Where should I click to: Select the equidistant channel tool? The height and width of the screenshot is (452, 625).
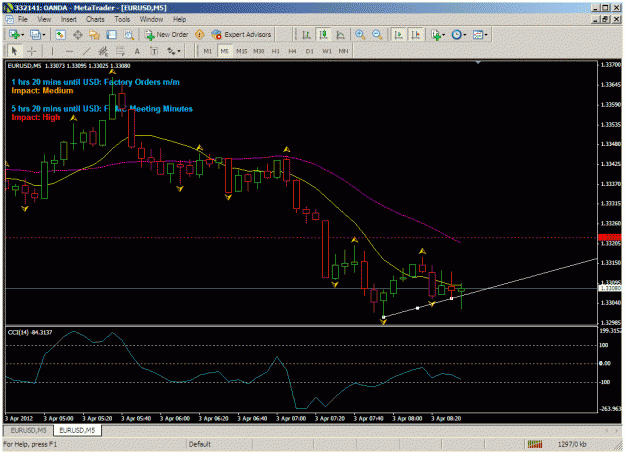click(x=103, y=51)
